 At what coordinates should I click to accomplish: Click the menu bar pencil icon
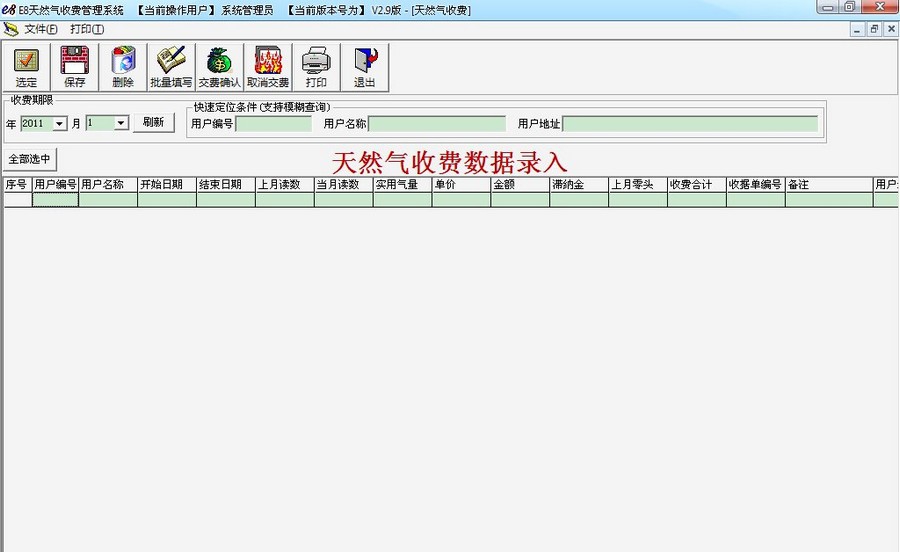(11, 29)
